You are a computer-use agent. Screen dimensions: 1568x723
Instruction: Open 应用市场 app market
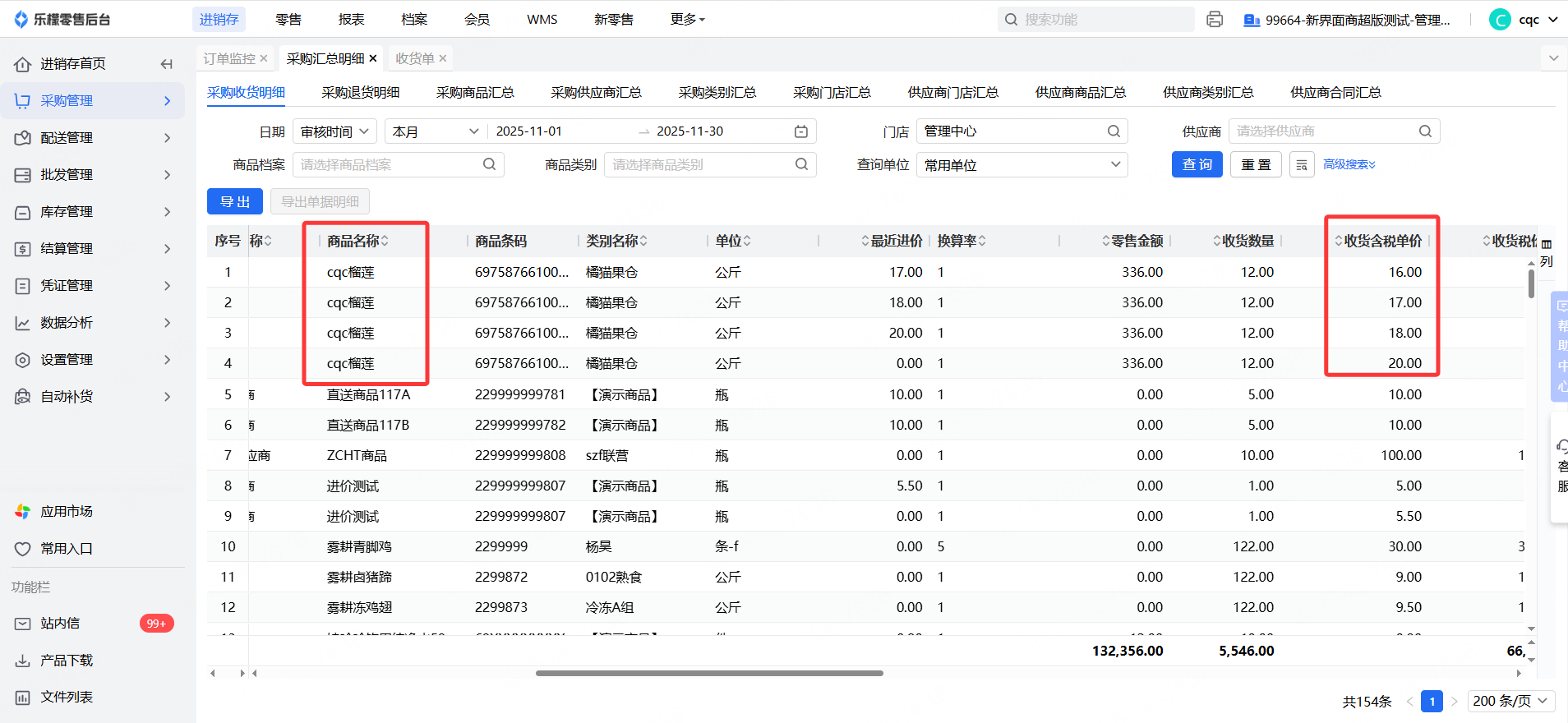(67, 511)
